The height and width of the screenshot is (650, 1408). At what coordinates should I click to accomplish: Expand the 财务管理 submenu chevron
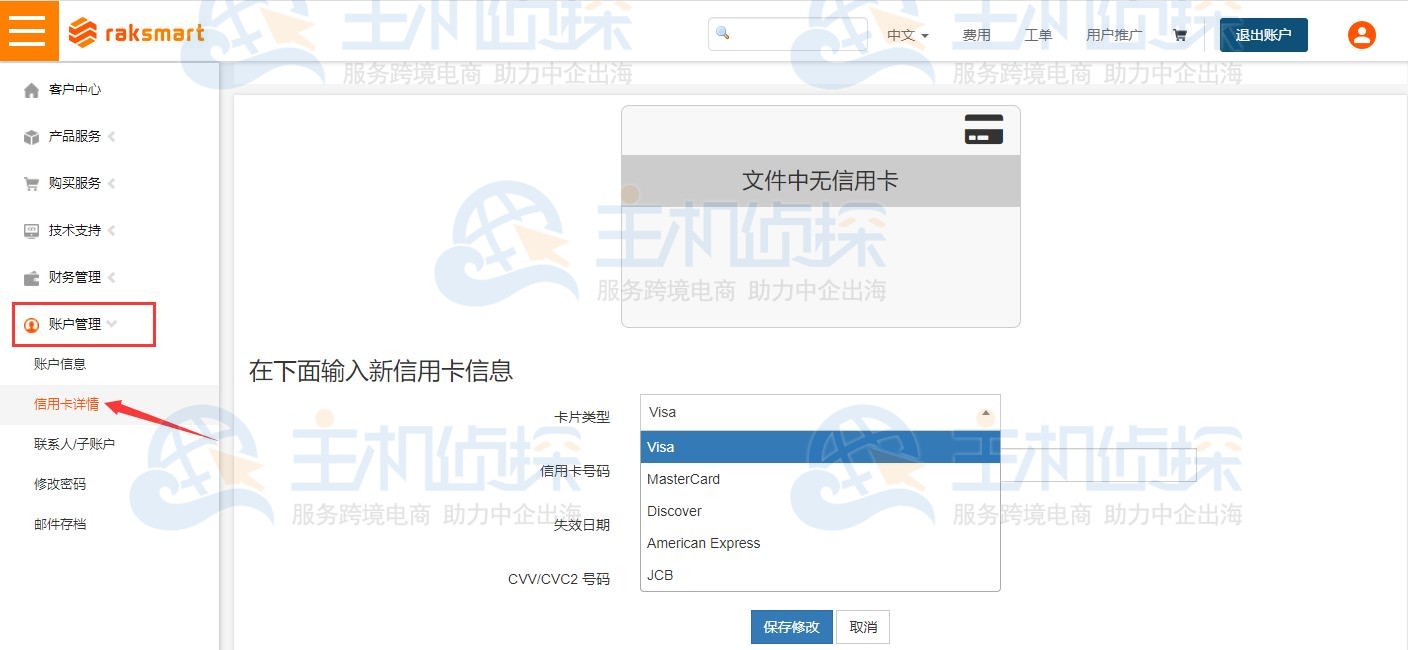(x=111, y=277)
